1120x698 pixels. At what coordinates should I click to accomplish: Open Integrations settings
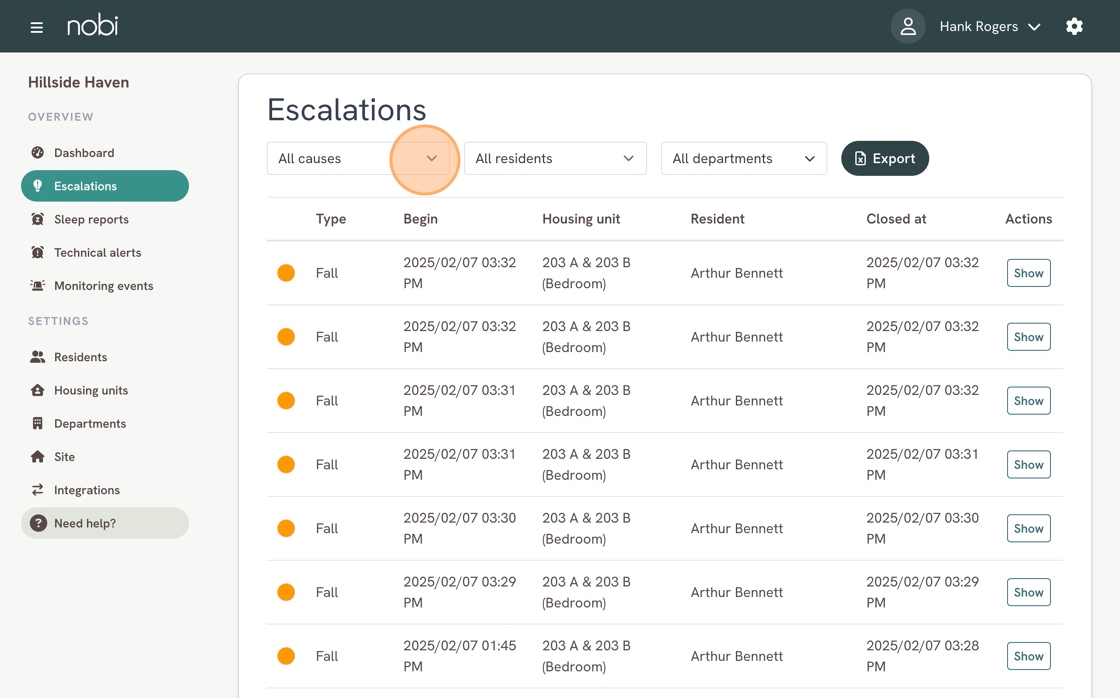point(105,489)
